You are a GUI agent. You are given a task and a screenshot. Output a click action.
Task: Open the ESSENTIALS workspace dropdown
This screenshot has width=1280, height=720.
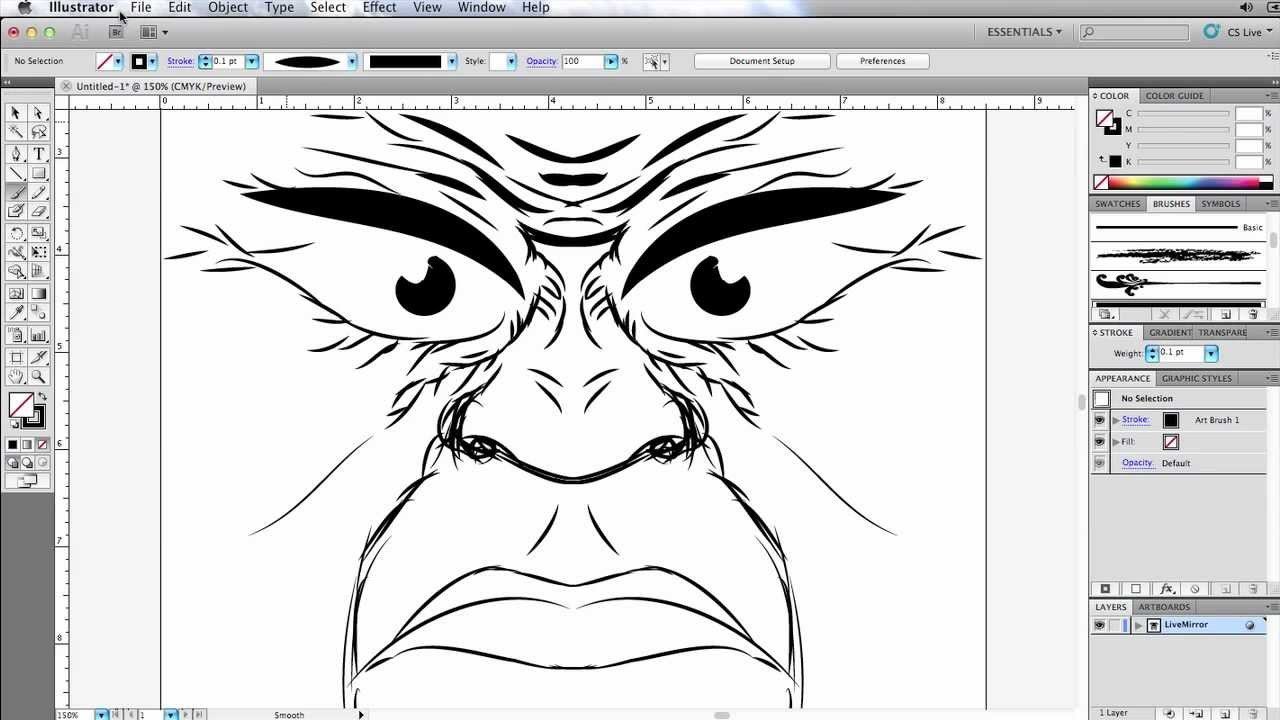tap(1024, 32)
